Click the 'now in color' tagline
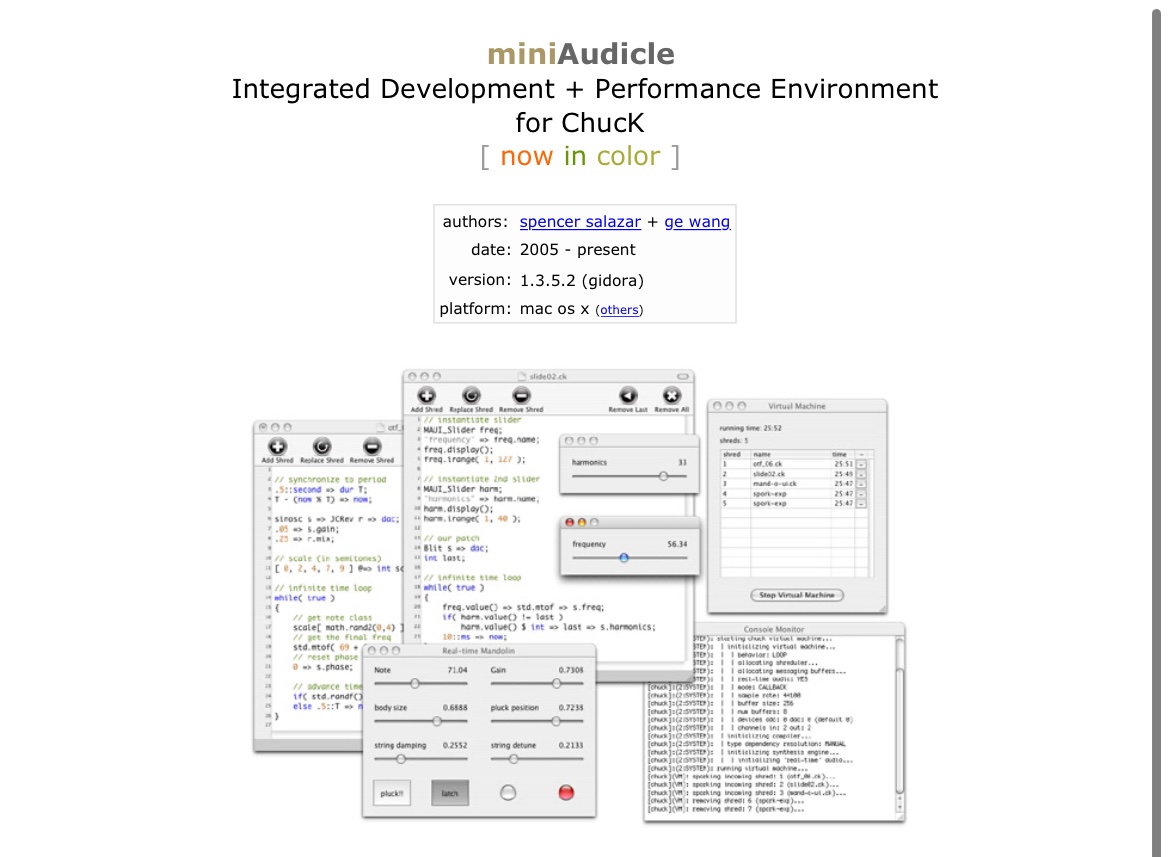 (x=580, y=156)
